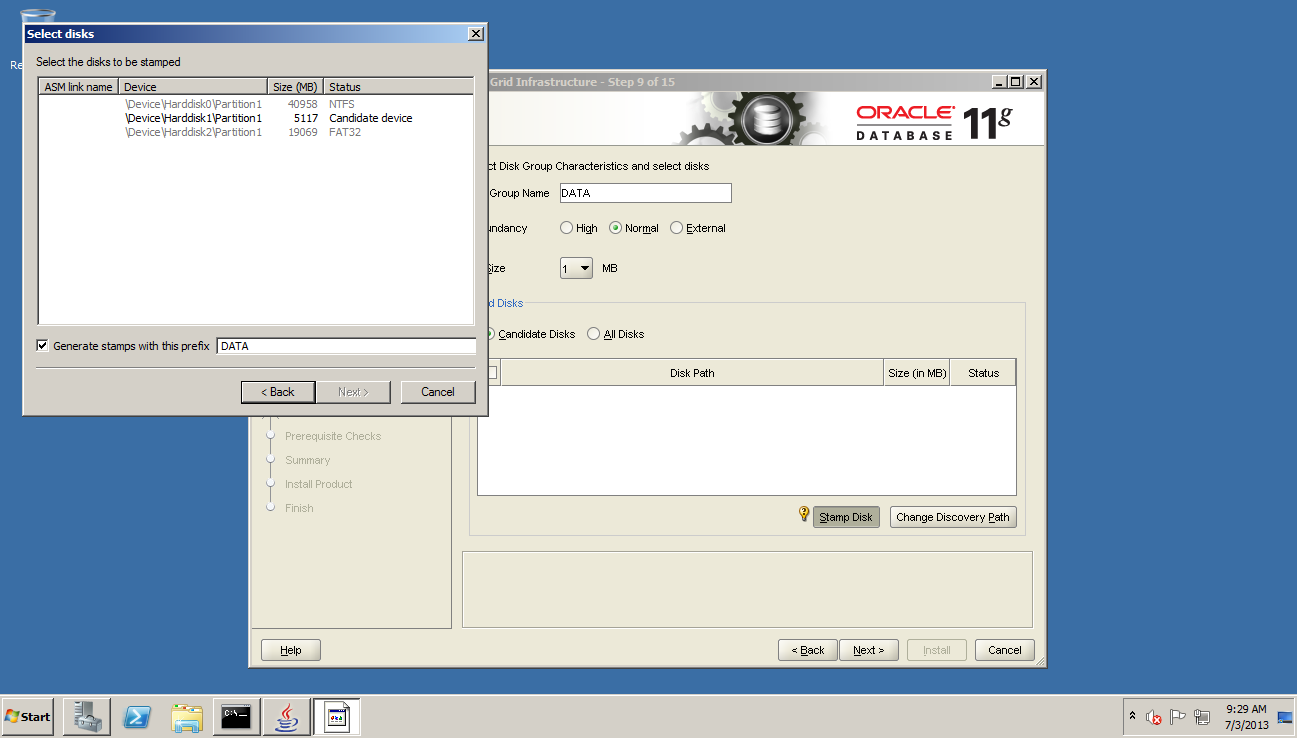This screenshot has width=1297, height=738.
Task: Click the stamp prefix text field
Action: coord(345,346)
